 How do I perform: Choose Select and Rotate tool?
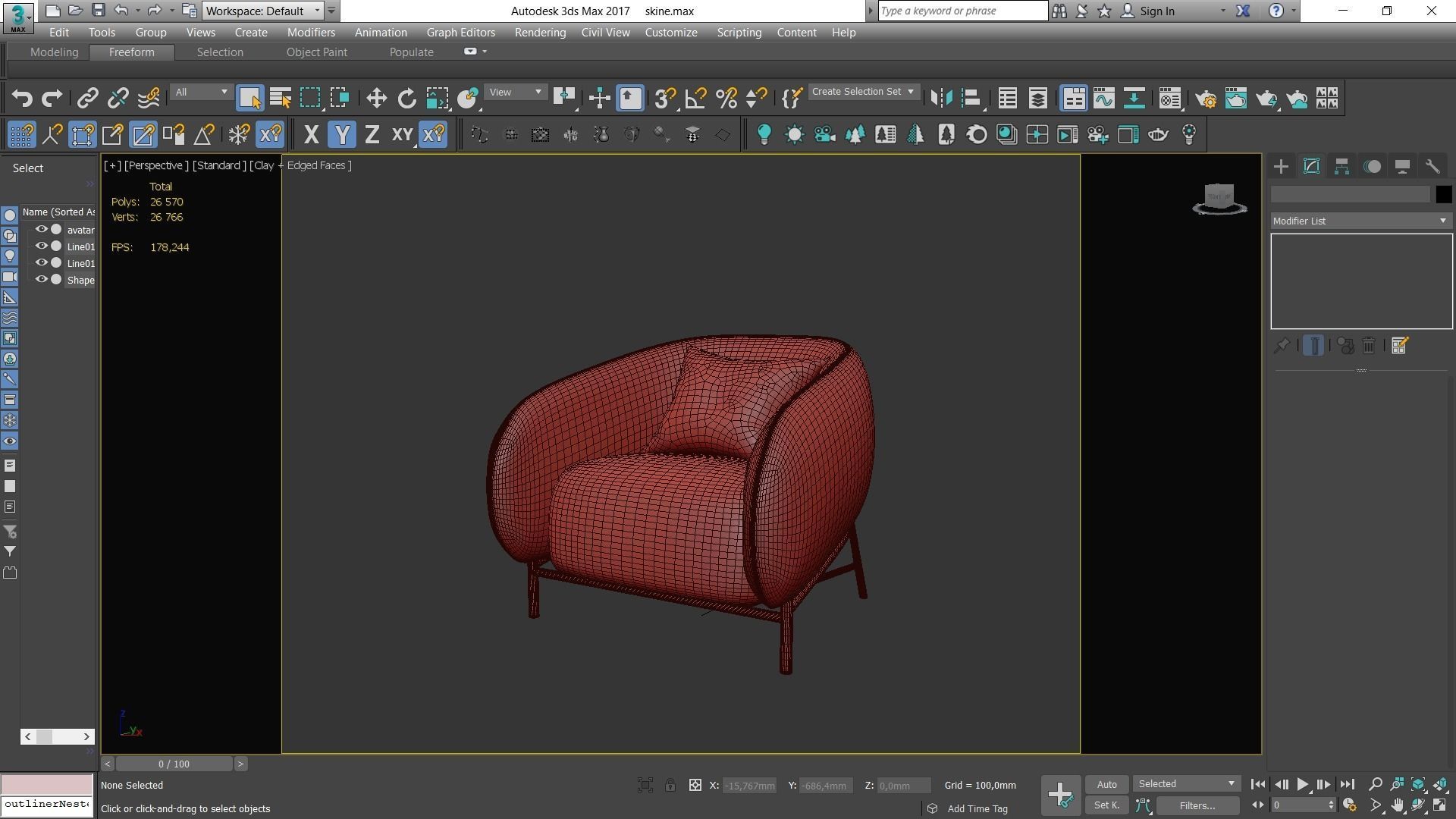(406, 99)
